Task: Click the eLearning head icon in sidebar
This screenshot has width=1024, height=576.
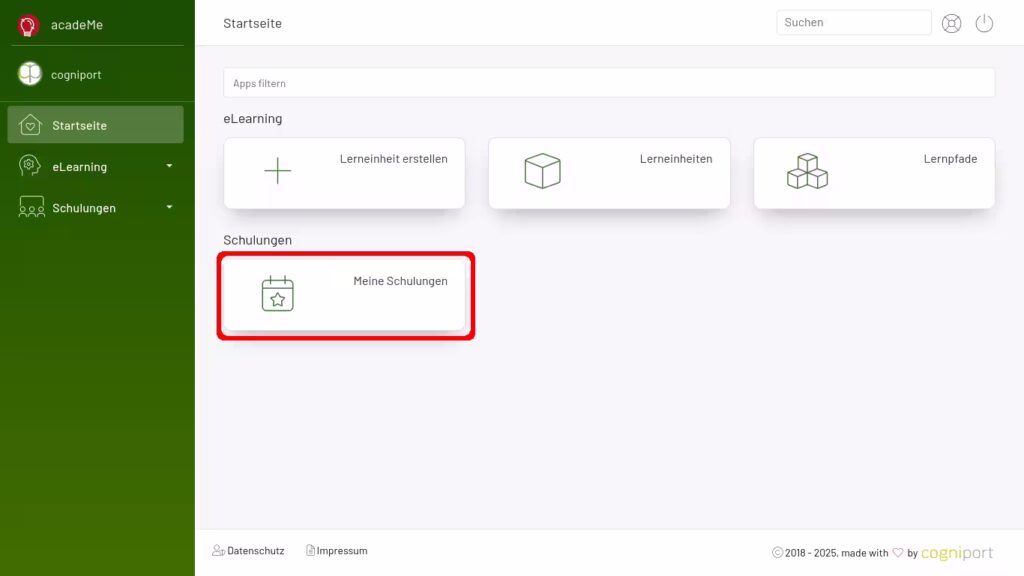Action: coord(31,166)
